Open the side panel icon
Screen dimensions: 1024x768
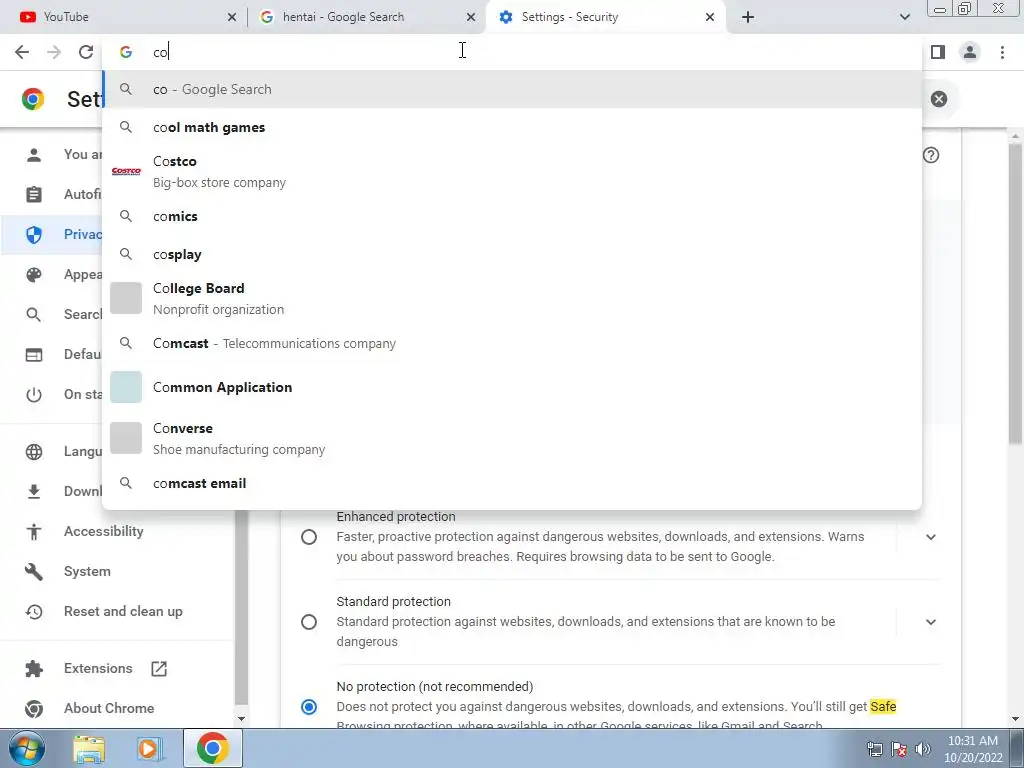[938, 52]
